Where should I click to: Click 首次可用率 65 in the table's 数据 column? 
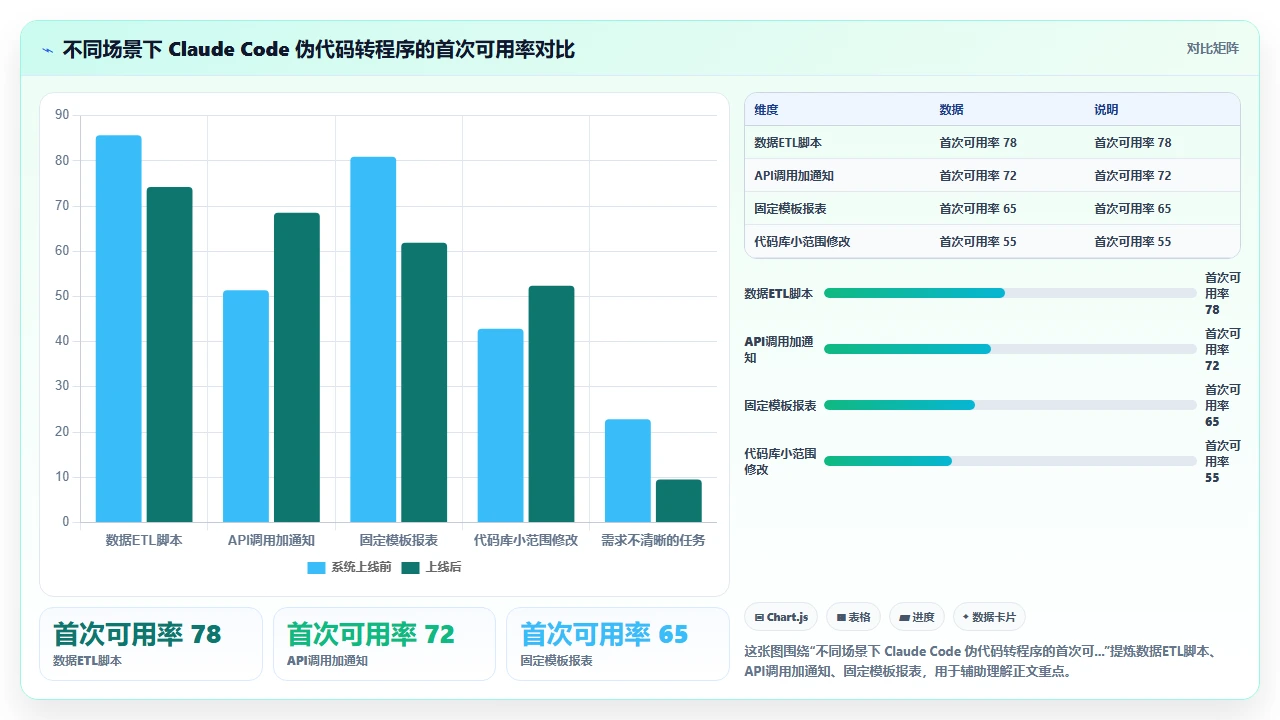pyautogui.click(x=978, y=209)
